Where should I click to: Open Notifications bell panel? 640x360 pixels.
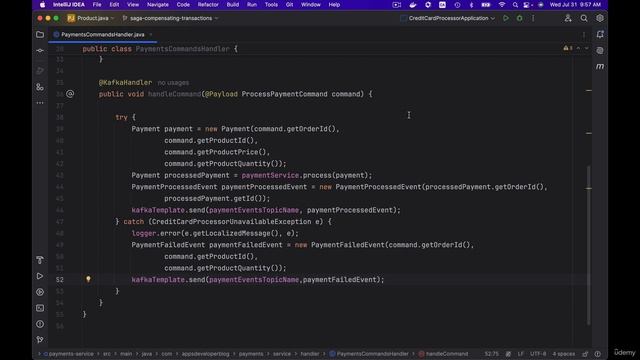[600, 35]
